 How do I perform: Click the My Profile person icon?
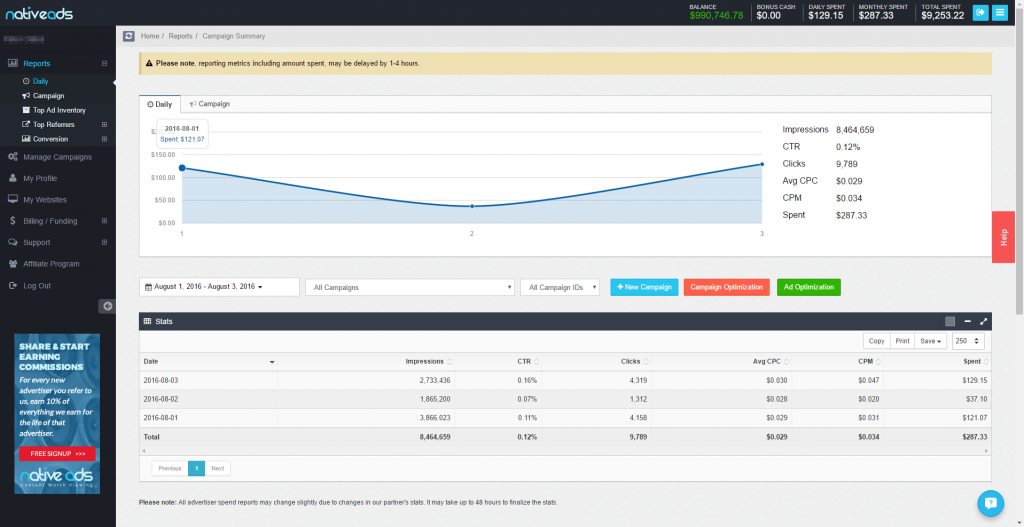point(12,178)
